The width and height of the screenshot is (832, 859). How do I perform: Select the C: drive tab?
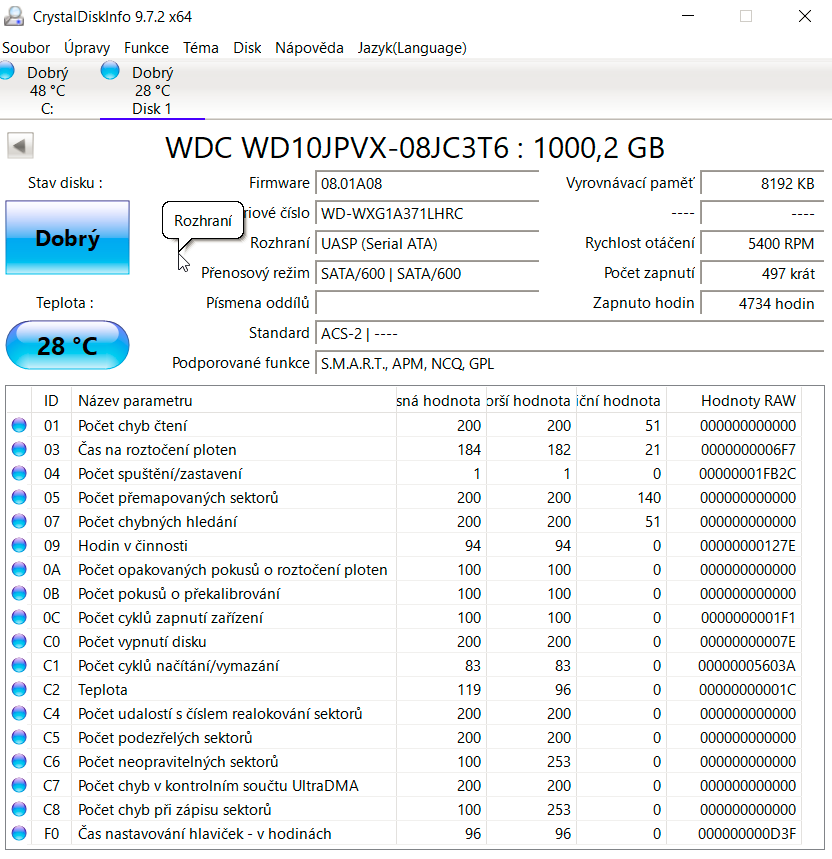pos(47,90)
